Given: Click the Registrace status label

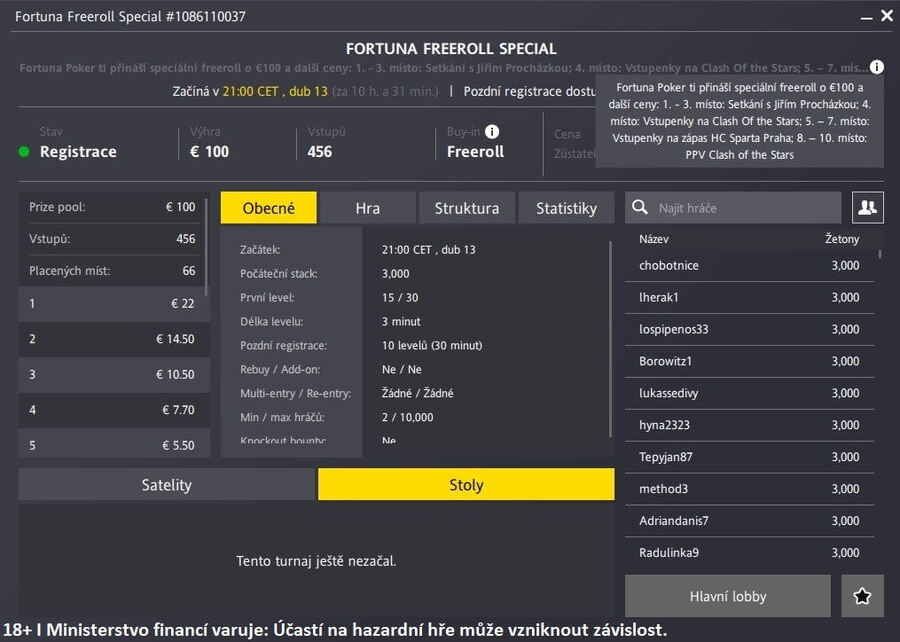Looking at the screenshot, I should point(78,152).
